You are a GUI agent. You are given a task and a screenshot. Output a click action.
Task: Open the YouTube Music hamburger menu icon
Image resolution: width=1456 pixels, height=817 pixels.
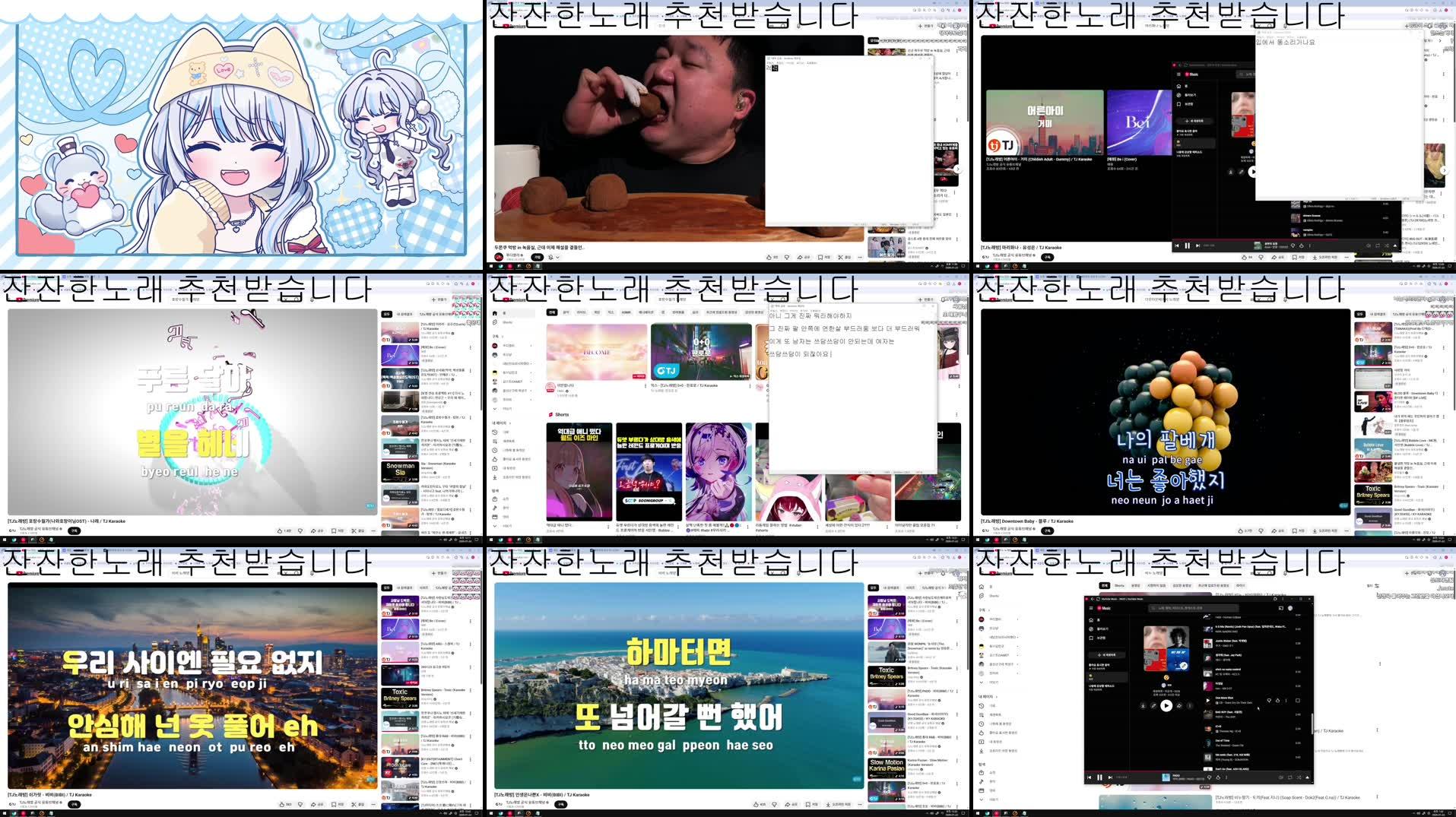click(1091, 608)
